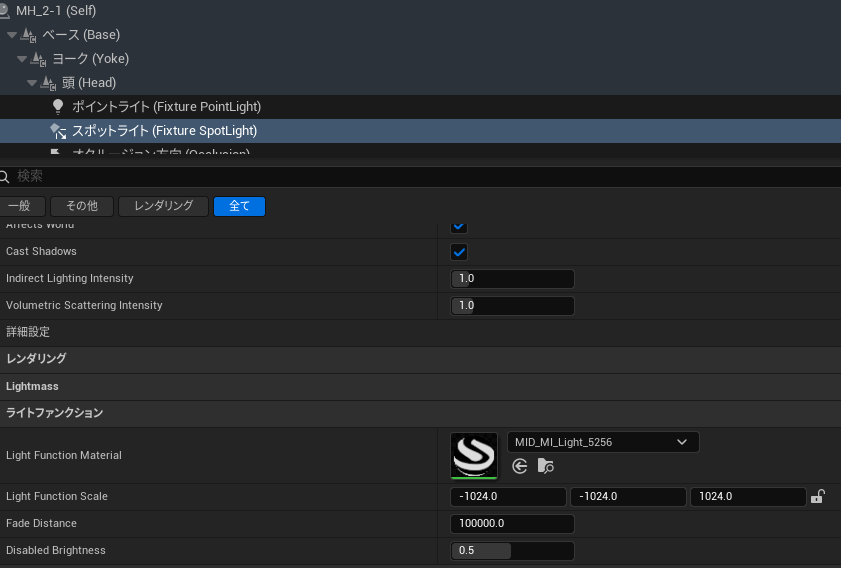Viewport: 841px width, 568px height.
Task: Select MH_2-1 (Self) root row
Action: click(420, 11)
